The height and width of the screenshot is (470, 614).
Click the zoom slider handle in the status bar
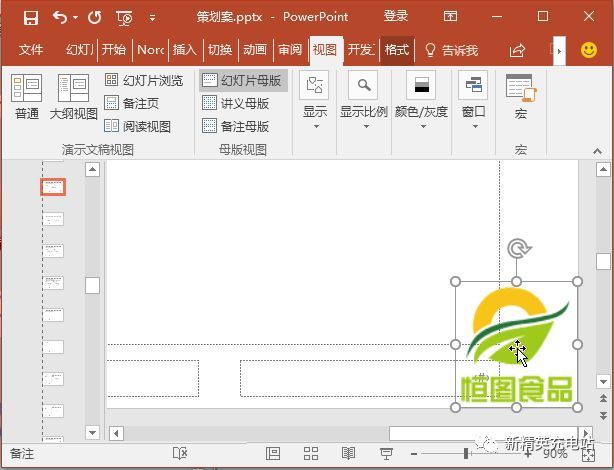(466, 454)
